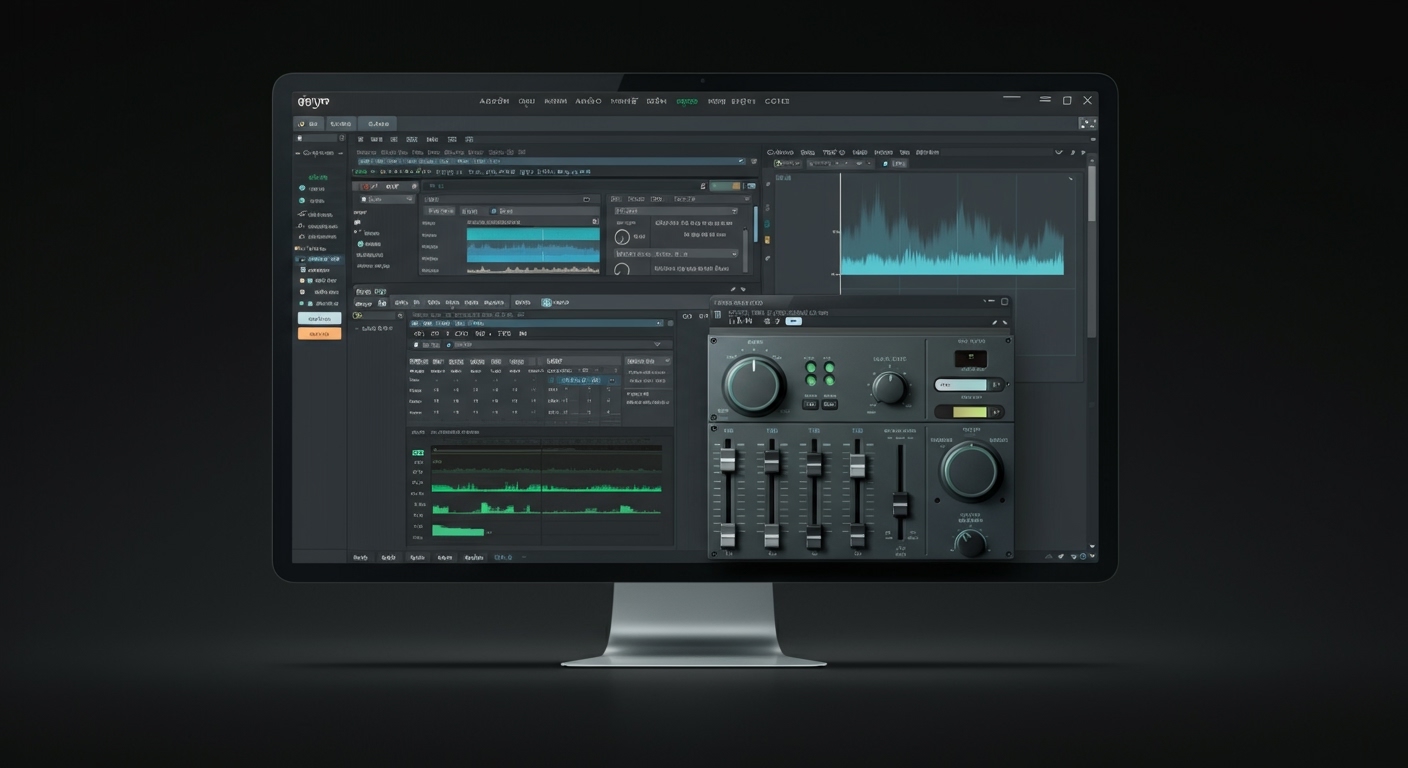Viewport: 1408px width, 768px height.
Task: Open the small dropdown in the waveform side list
Action: click(x=407, y=199)
